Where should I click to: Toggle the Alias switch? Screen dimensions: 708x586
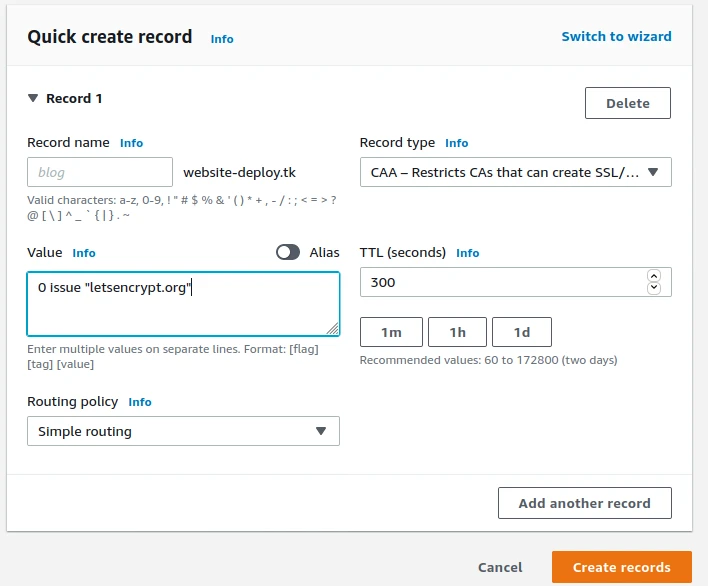point(288,253)
